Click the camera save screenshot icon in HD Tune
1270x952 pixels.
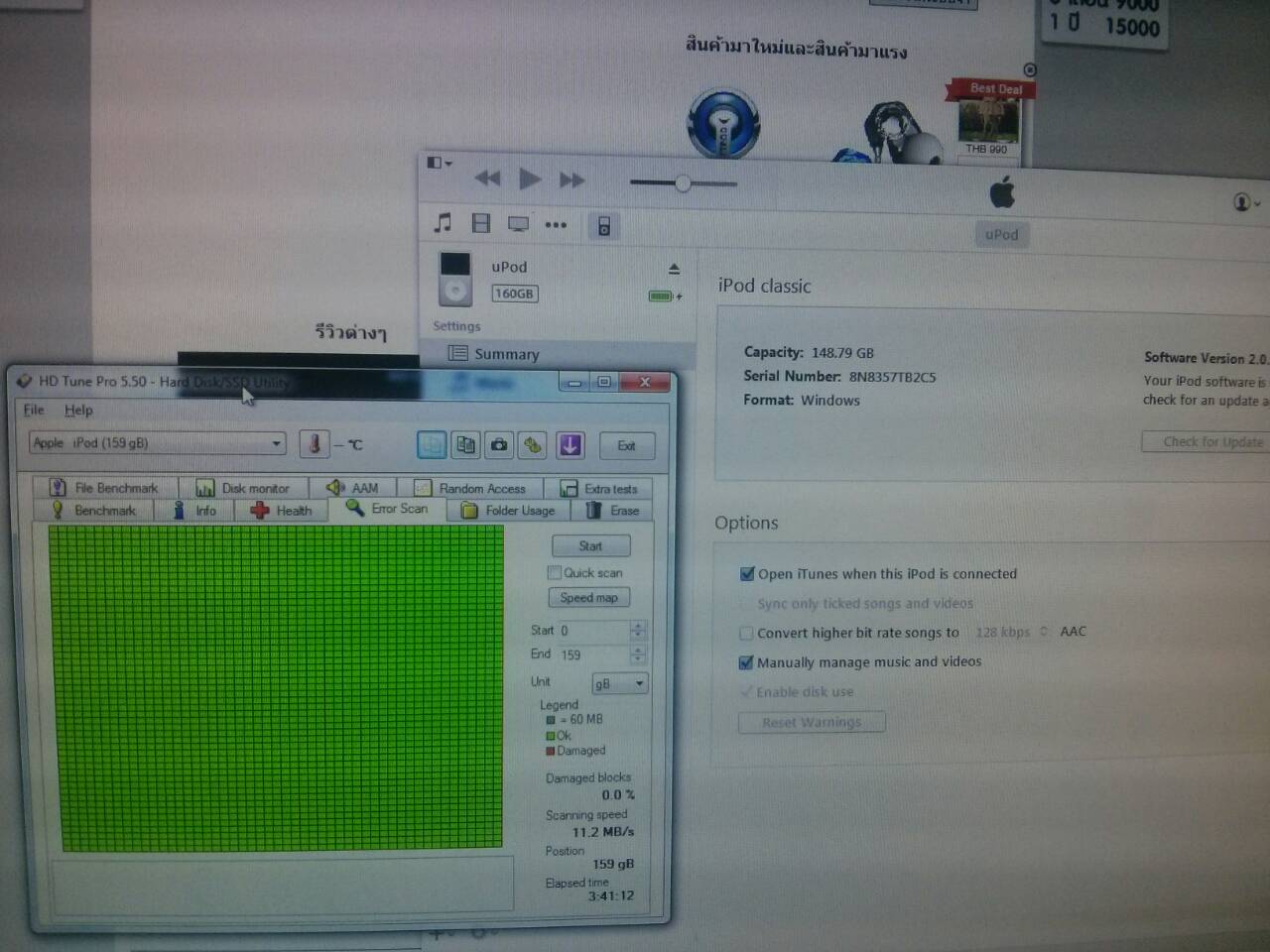pyautogui.click(x=499, y=445)
